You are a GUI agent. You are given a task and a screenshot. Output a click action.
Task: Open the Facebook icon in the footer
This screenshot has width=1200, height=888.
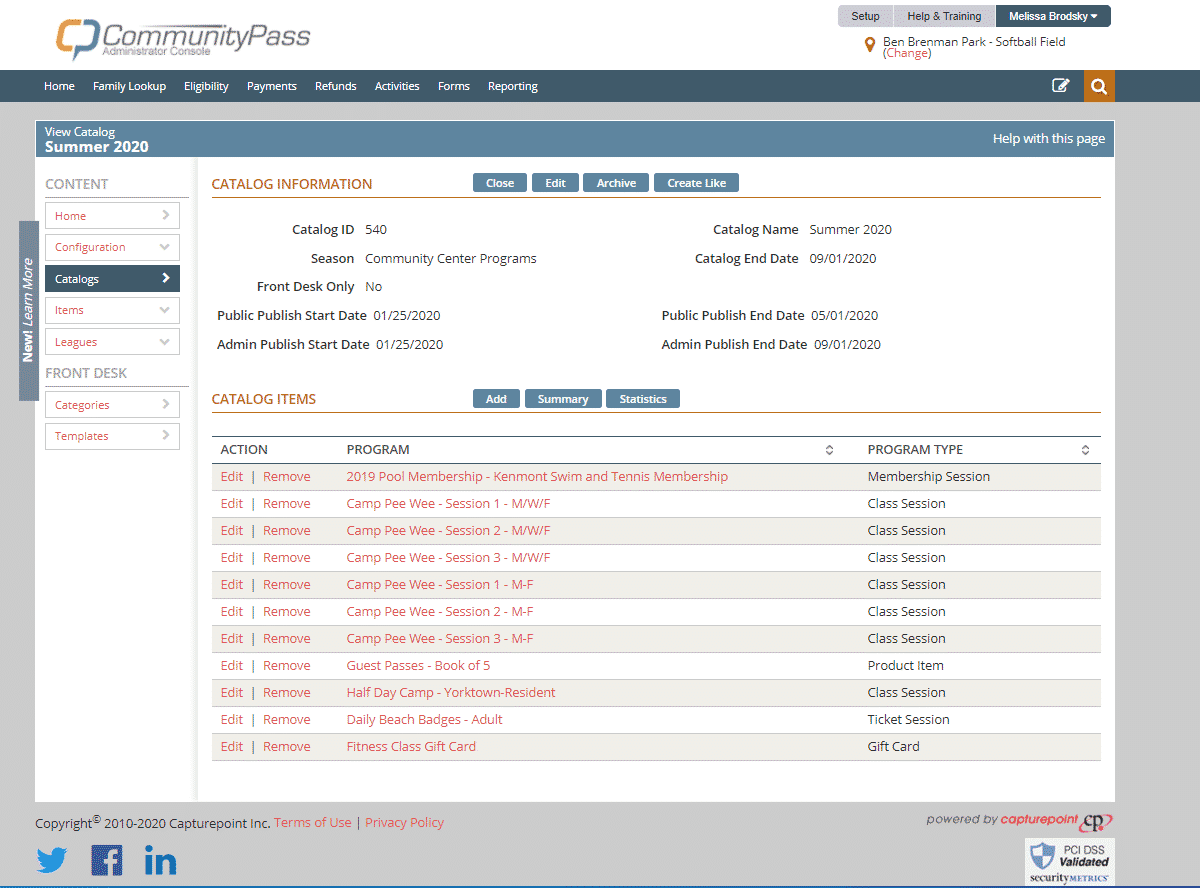pos(106,859)
